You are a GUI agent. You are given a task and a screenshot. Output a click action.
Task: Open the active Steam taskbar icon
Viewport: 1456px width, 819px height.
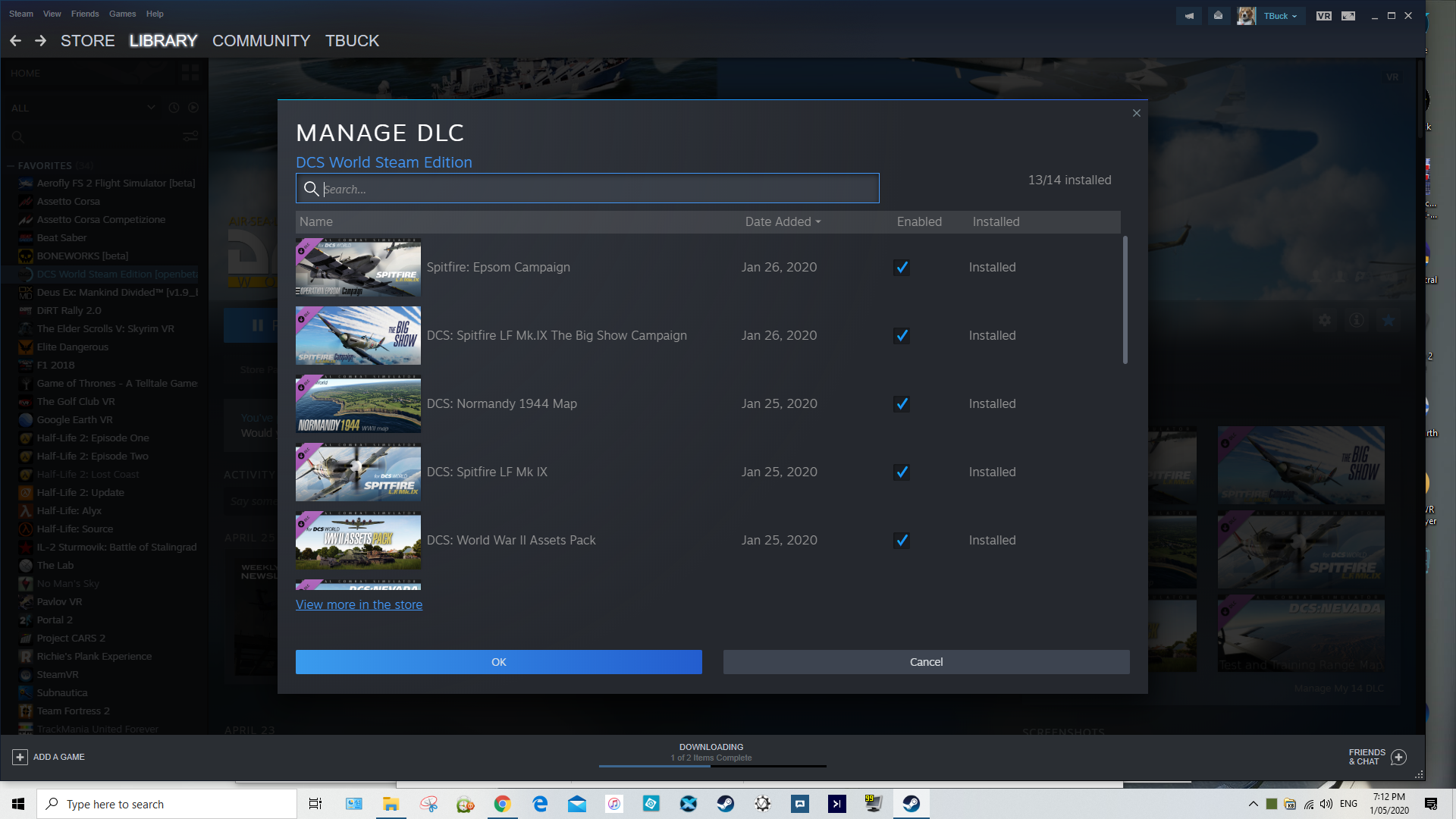[912, 804]
